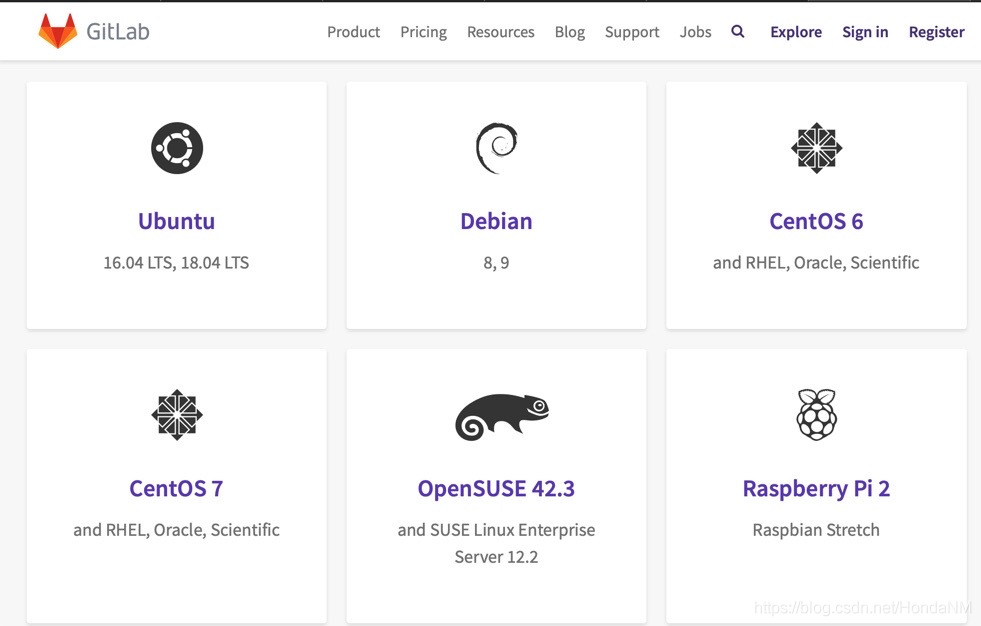This screenshot has width=981, height=626.
Task: Open the Product menu
Action: [x=353, y=32]
